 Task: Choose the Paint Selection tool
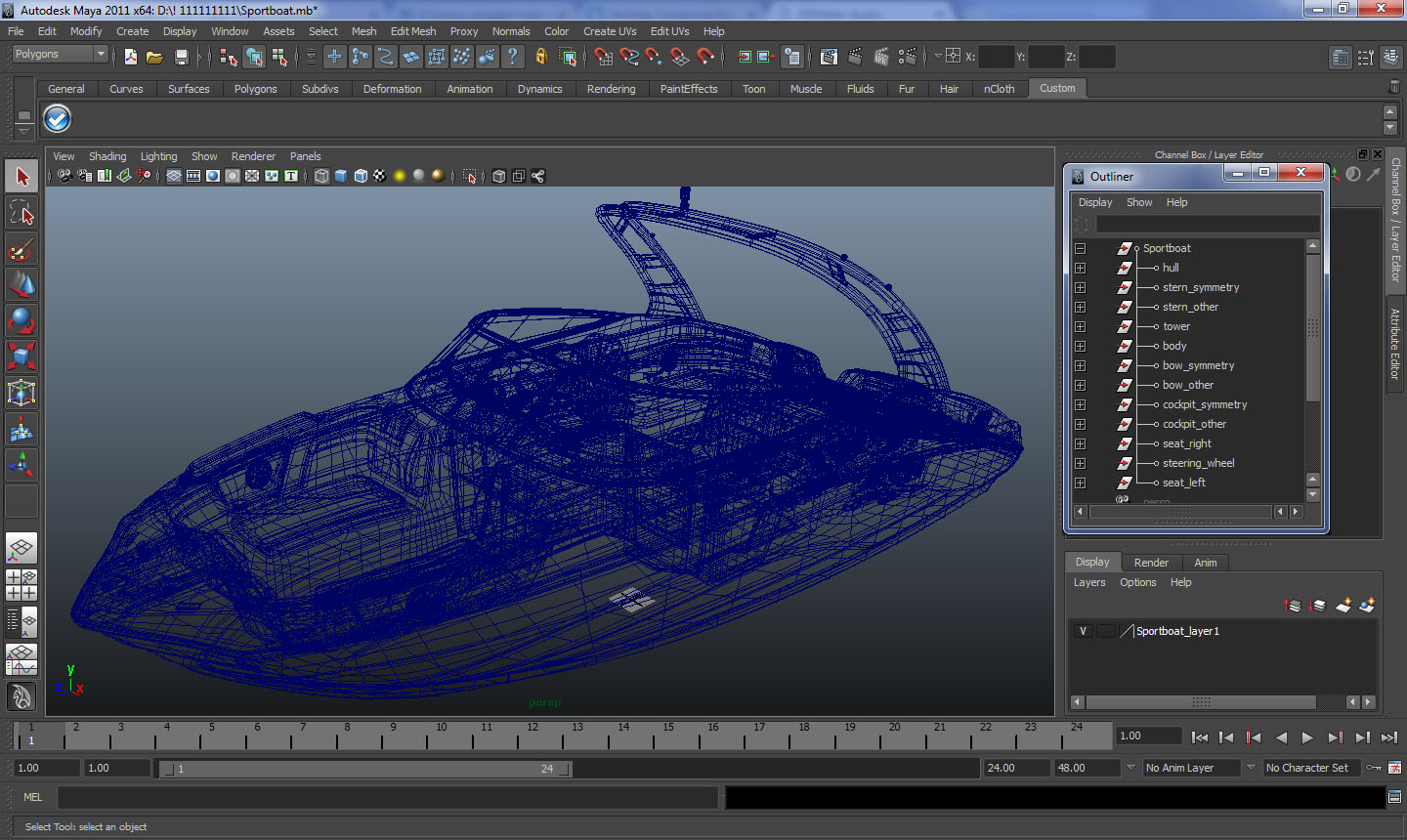click(21, 249)
